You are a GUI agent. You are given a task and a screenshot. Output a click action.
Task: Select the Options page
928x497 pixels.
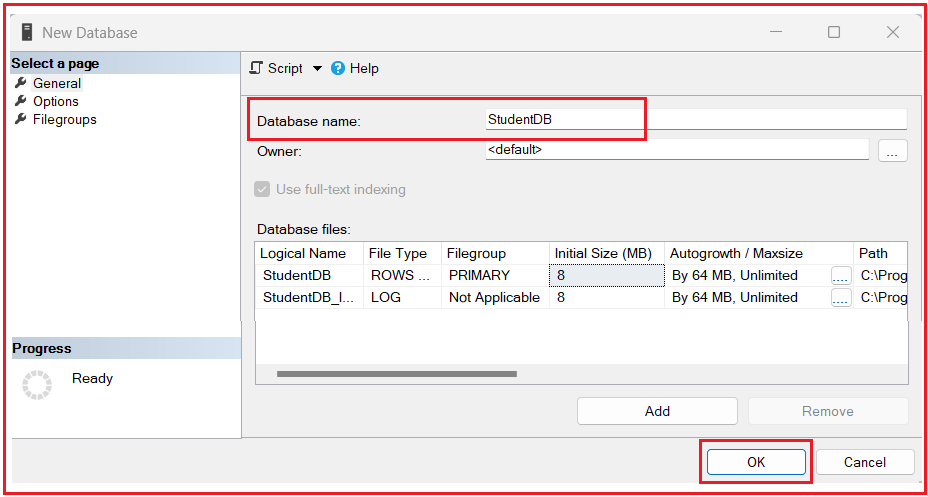tap(56, 101)
